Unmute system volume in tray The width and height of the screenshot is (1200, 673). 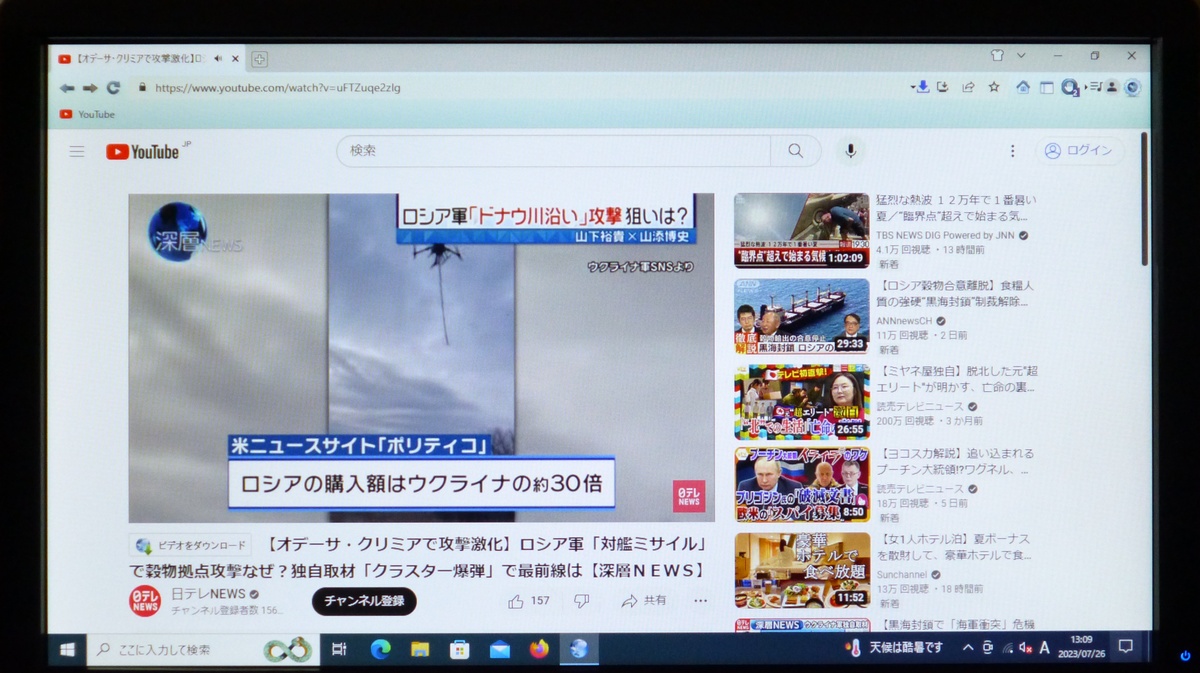coord(1025,649)
